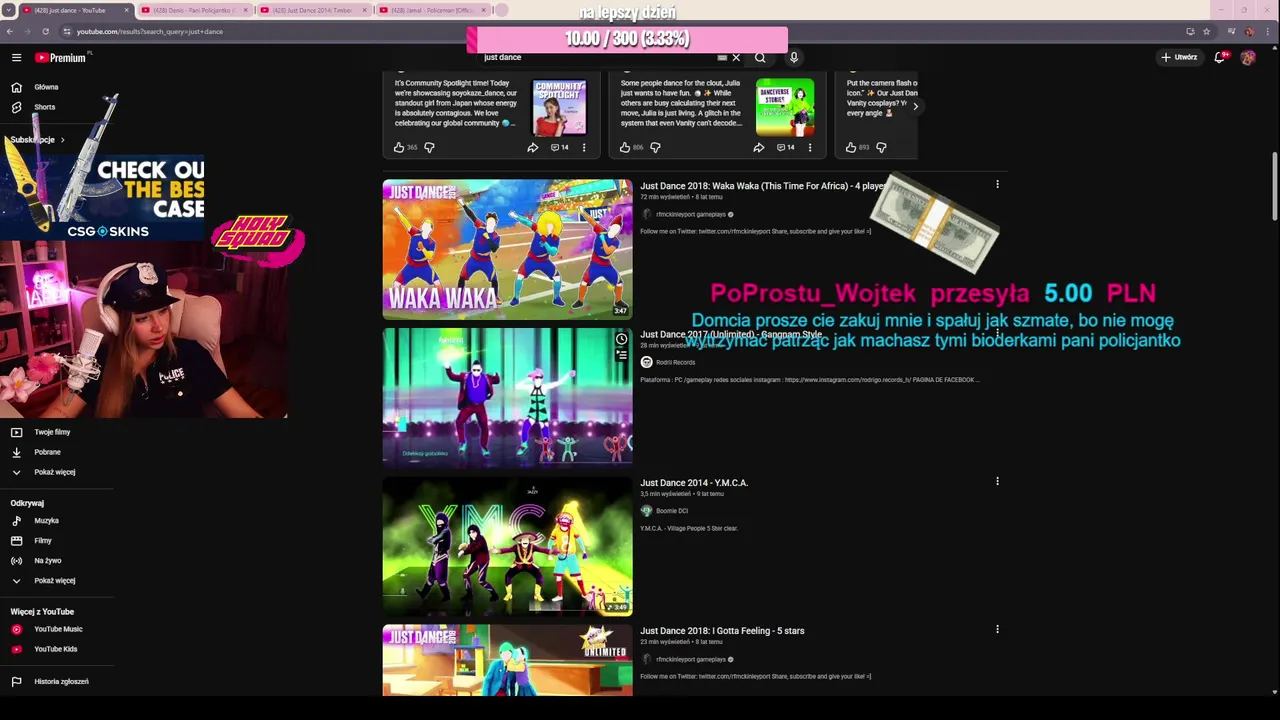This screenshot has height=720, width=1280.
Task: Go to YouTube Premium home logo
Action: point(62,58)
